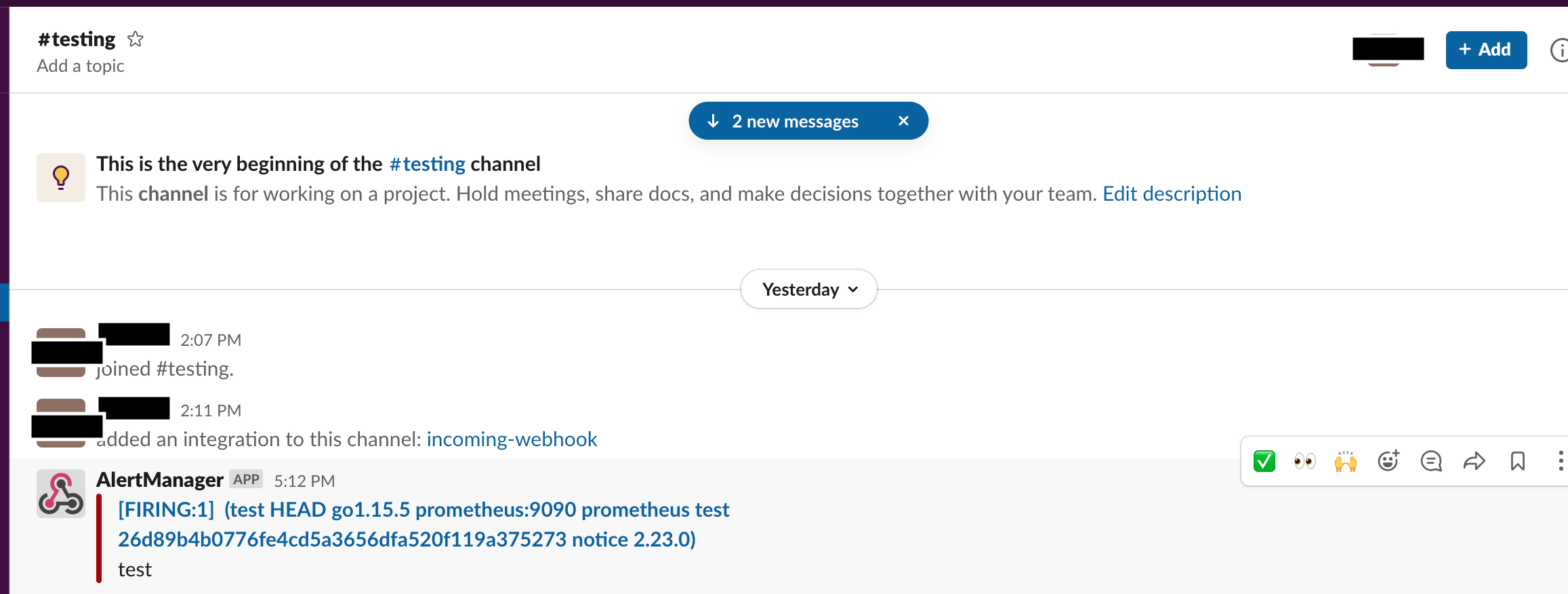Viewport: 1568px width, 594px height.
Task: Click Add a topic field
Action: 81,66
